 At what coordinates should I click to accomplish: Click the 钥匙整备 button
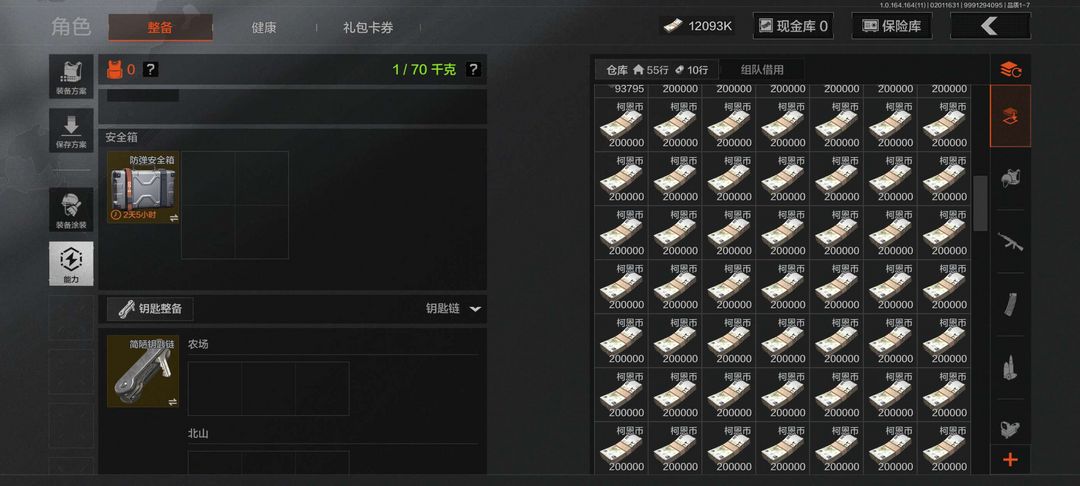(x=150, y=309)
